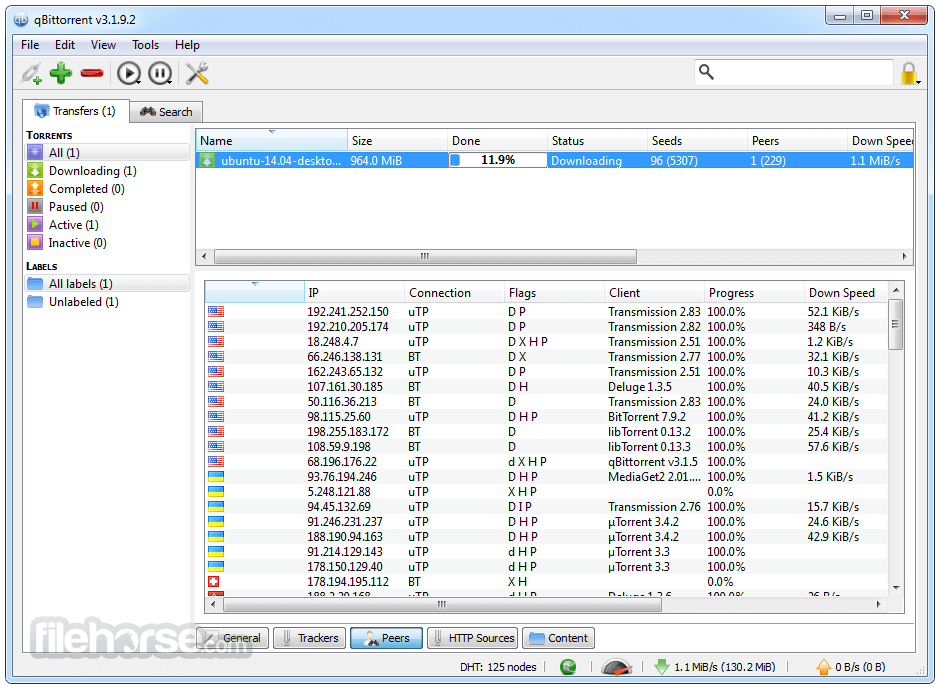Switch to the Search tab
939x689 pixels.
pos(166,112)
